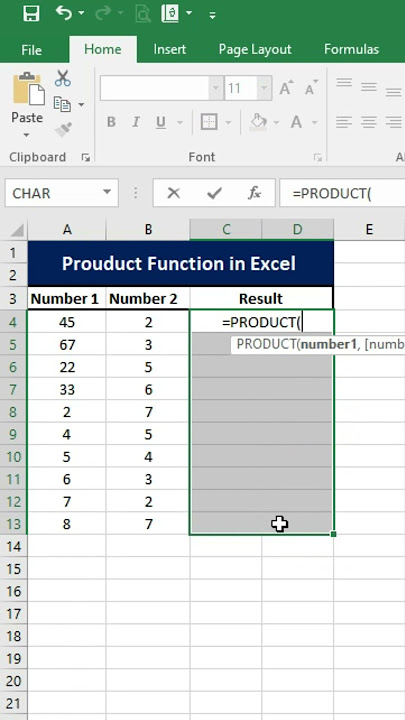This screenshot has height=720, width=405.
Task: Toggle Italic formatting
Action: pyautogui.click(x=136, y=122)
